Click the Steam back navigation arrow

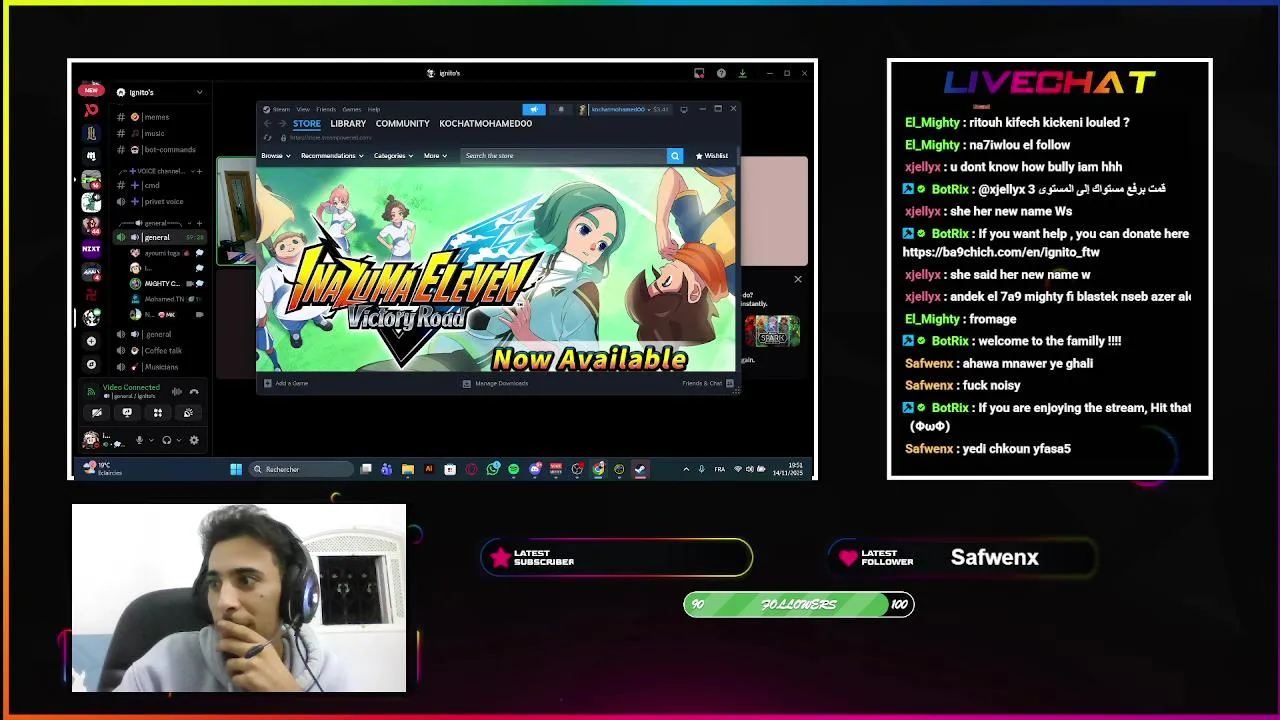point(267,123)
